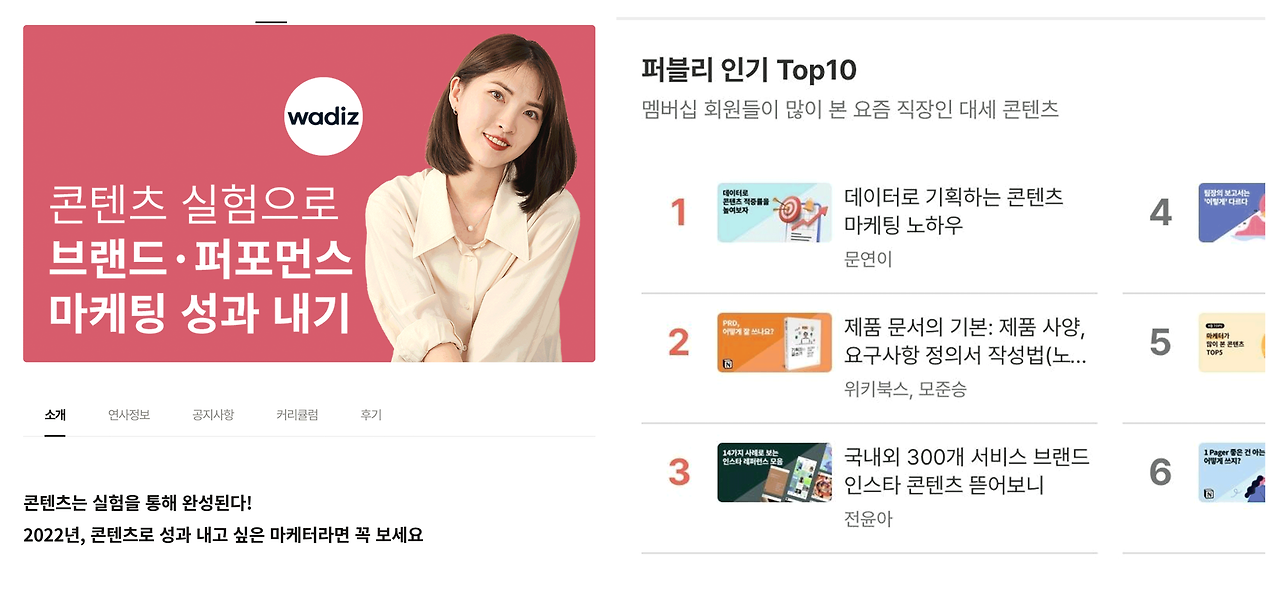Open title 제품 문서의 기본: 제품 사양
Viewport: 1280px width, 591px height.
point(966,341)
